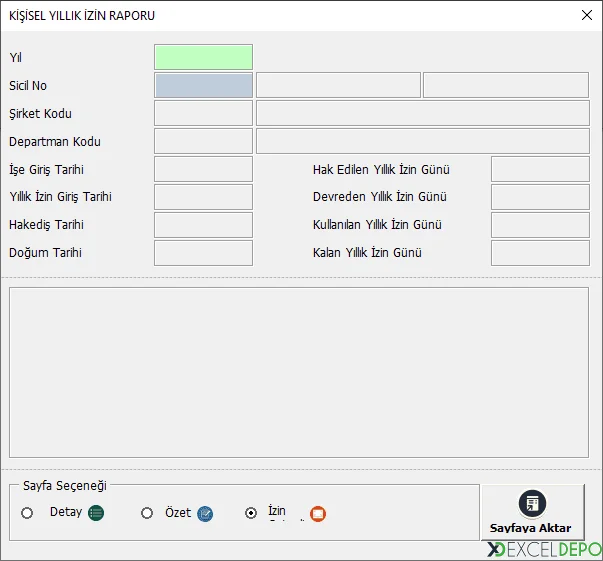Click the Doğum Tarihi field
This screenshot has width=603, height=561.
click(x=203, y=253)
